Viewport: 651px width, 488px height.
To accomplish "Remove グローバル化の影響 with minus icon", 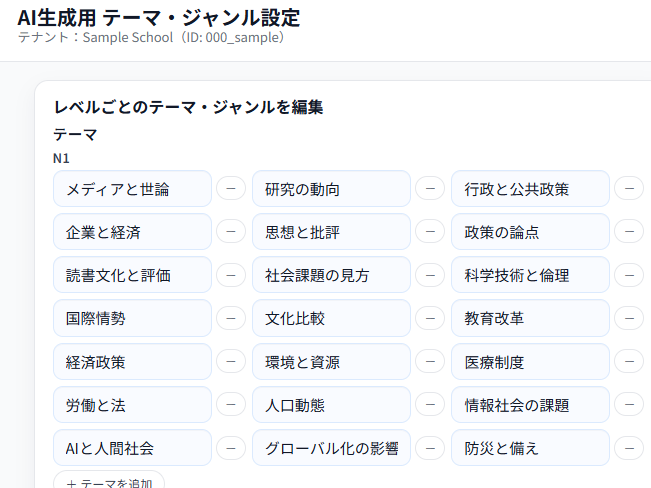I will tap(430, 447).
